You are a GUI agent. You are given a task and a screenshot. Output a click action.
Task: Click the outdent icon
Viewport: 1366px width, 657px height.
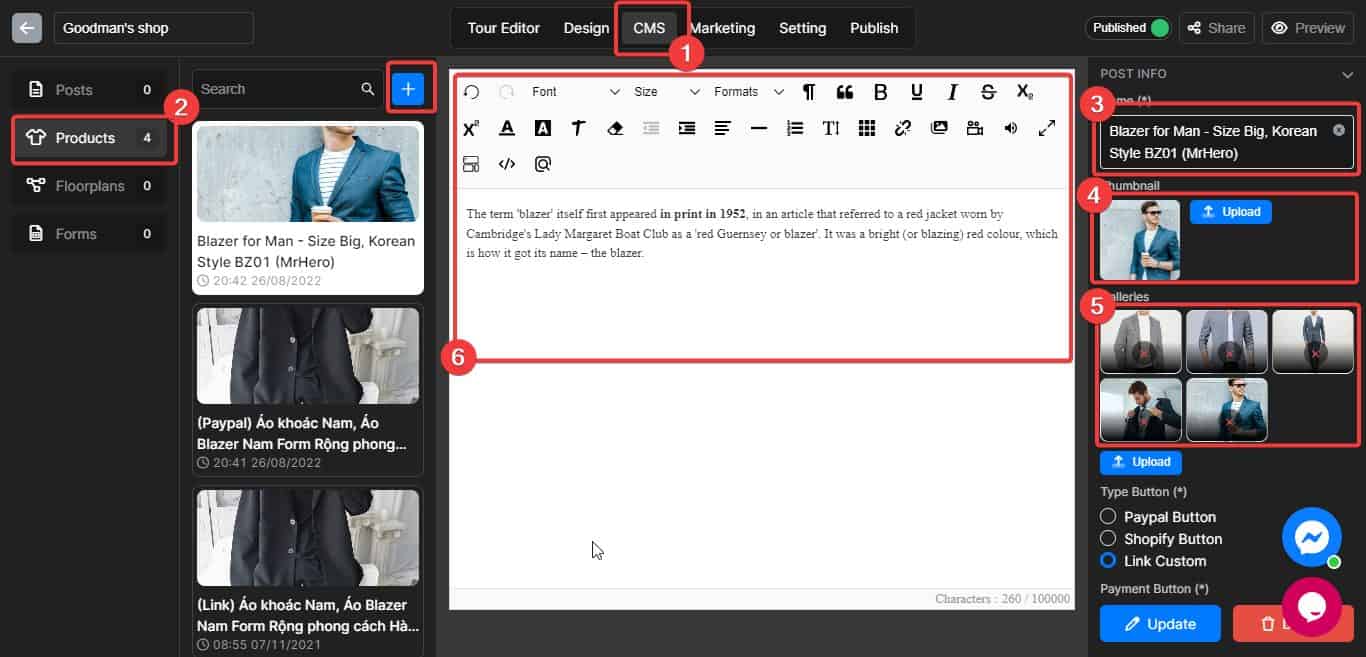pos(651,128)
